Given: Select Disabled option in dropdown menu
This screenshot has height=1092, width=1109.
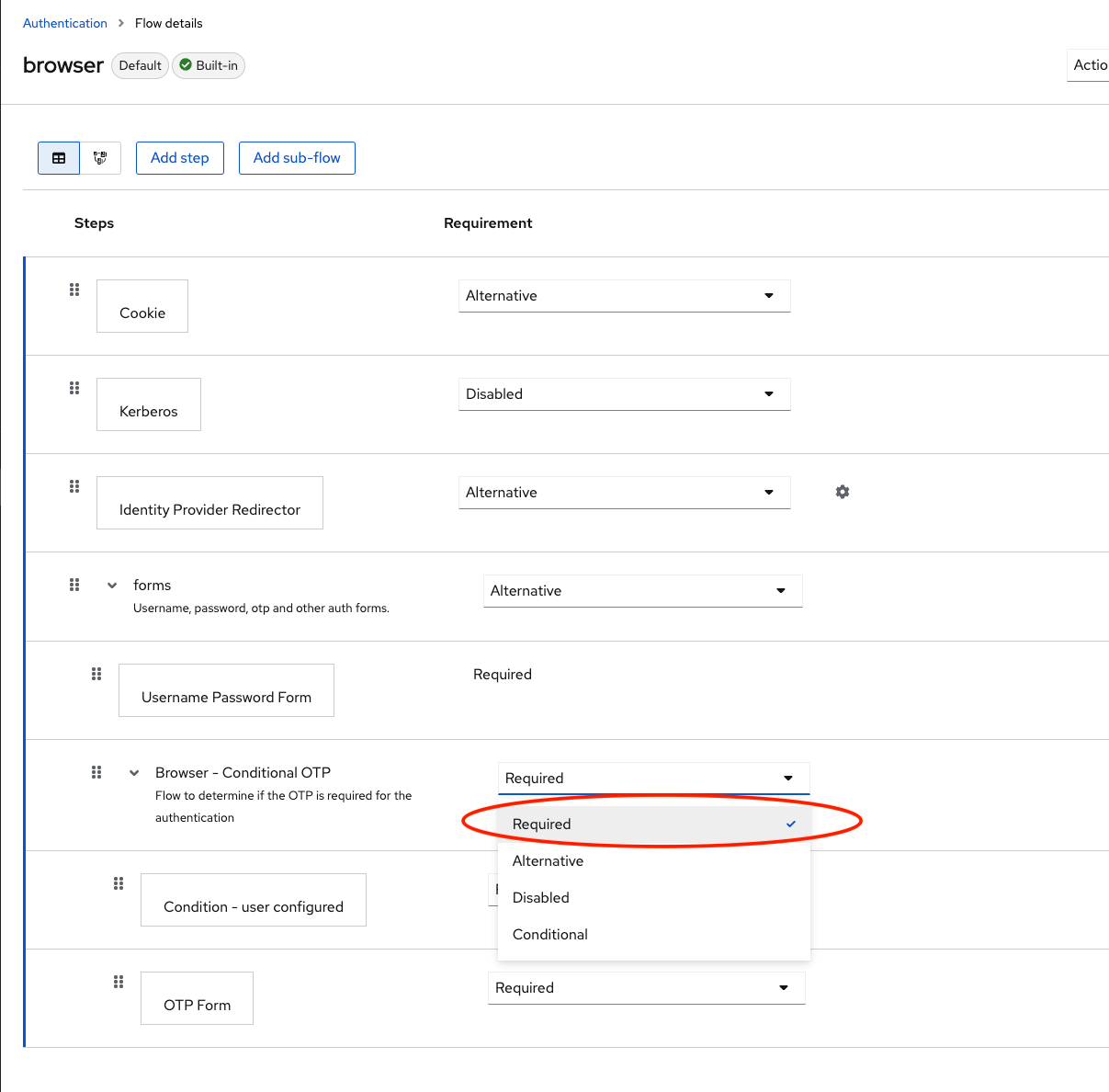Looking at the screenshot, I should click(541, 898).
